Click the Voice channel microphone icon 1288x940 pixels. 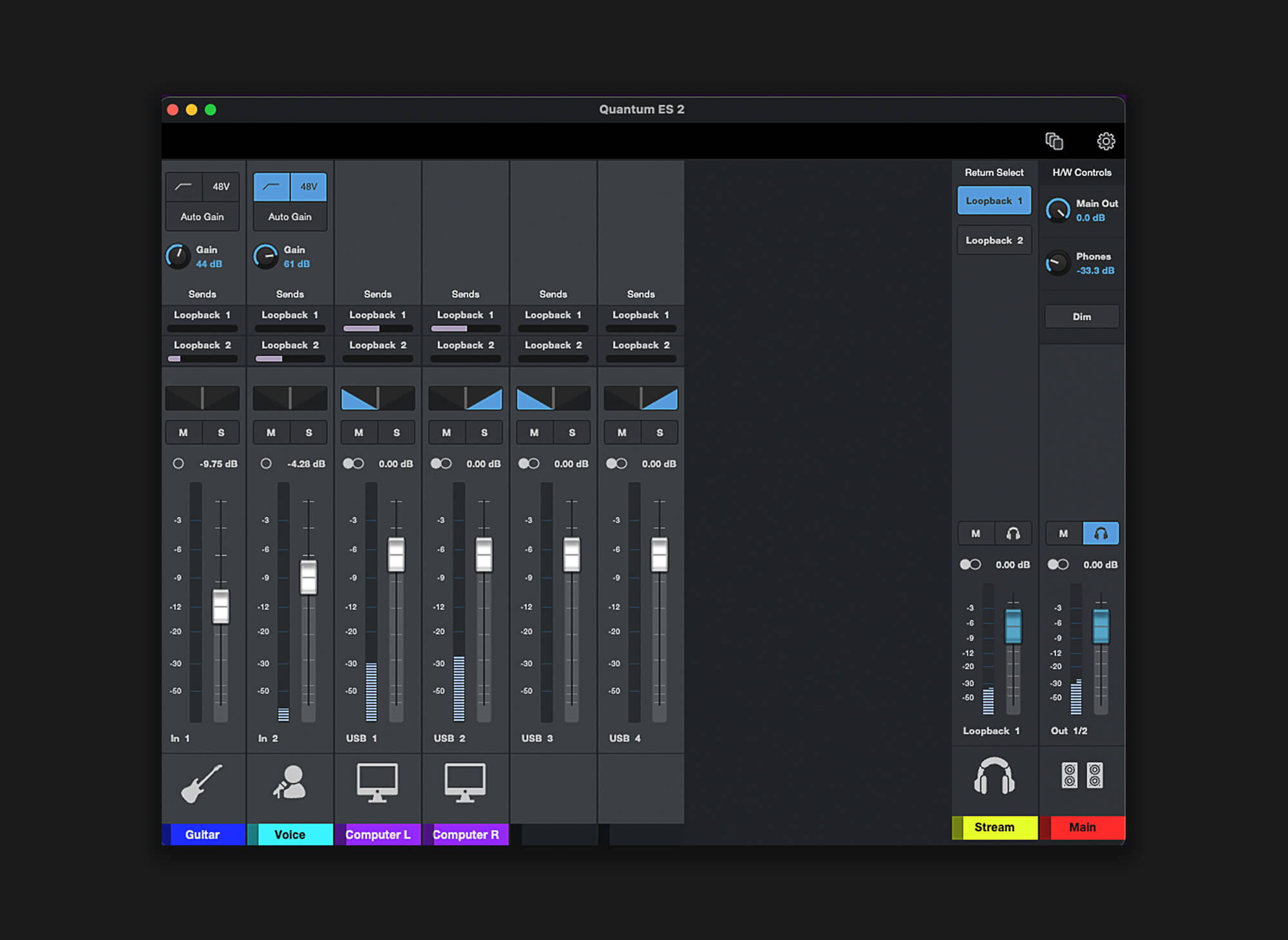[x=290, y=784]
